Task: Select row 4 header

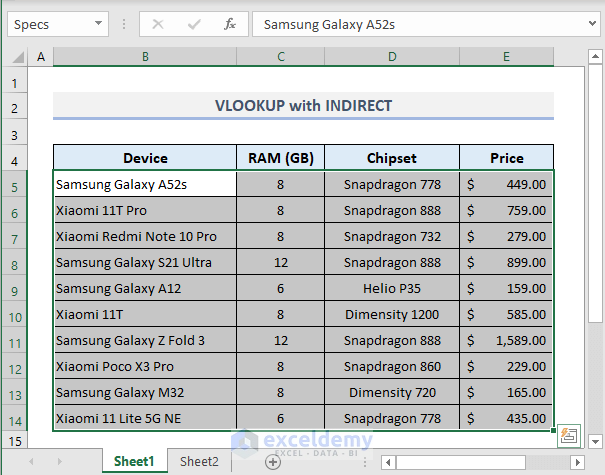Action: [x=15, y=160]
